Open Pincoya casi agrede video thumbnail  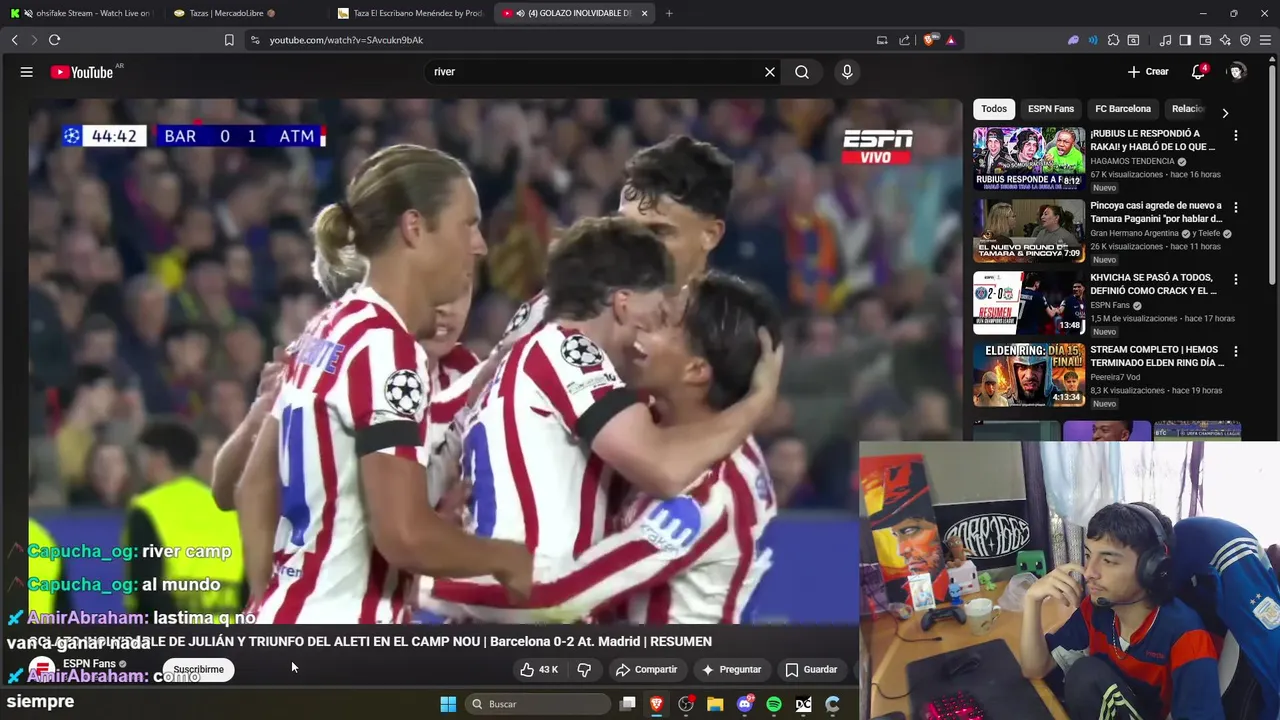(x=1029, y=230)
